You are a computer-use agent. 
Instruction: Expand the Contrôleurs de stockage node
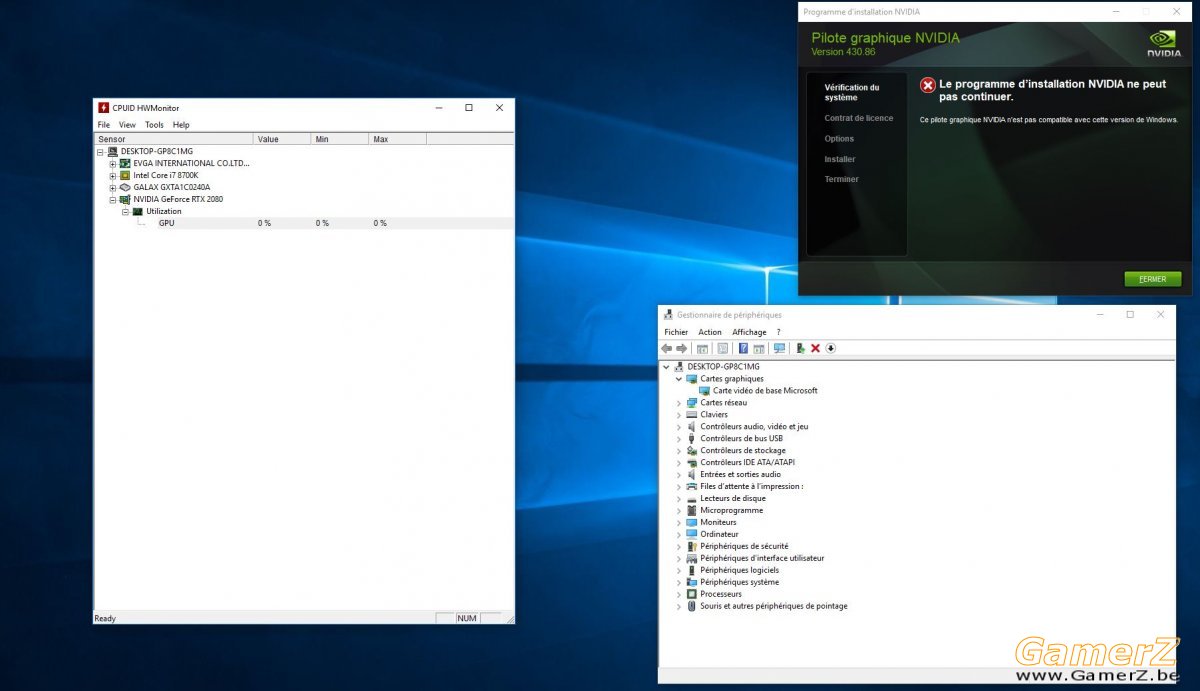click(679, 451)
